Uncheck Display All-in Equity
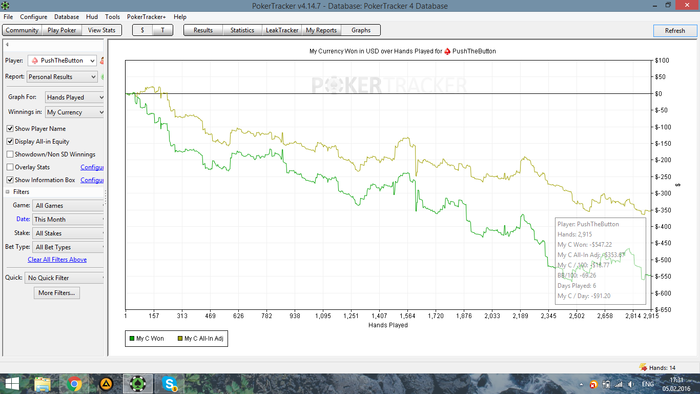 click(10, 141)
